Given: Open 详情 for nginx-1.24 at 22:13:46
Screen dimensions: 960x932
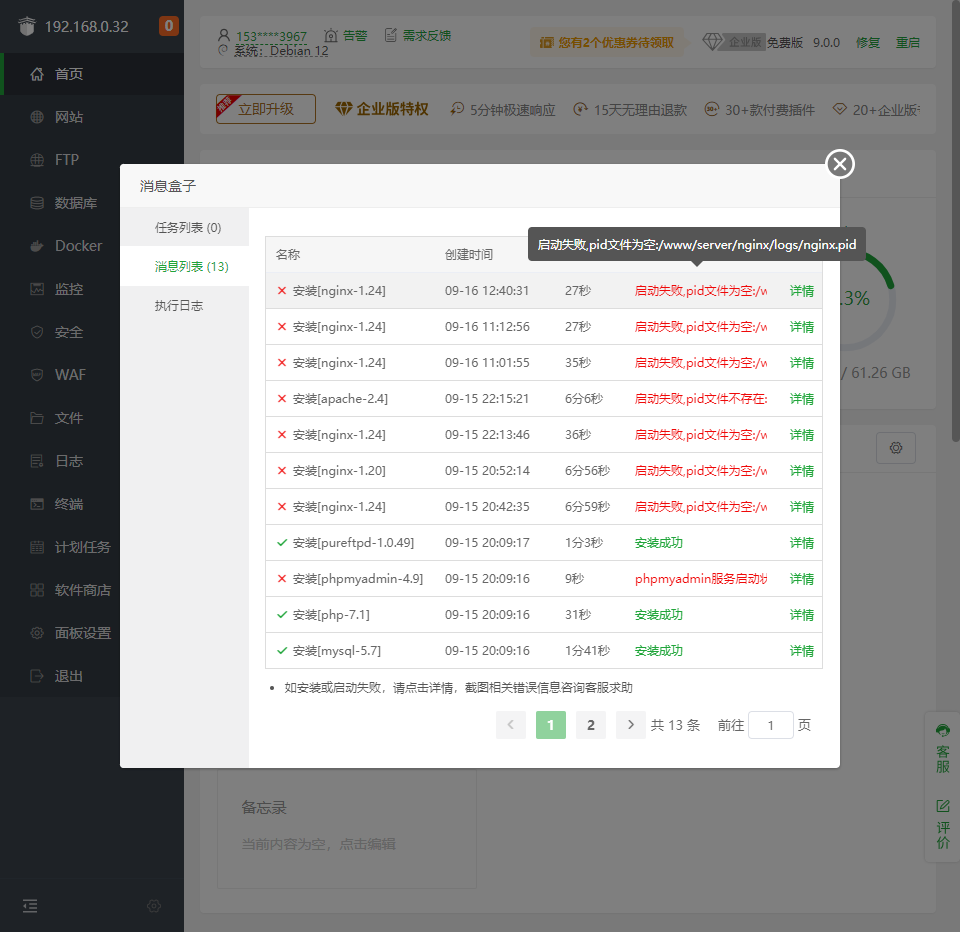Looking at the screenshot, I should click(x=801, y=435).
